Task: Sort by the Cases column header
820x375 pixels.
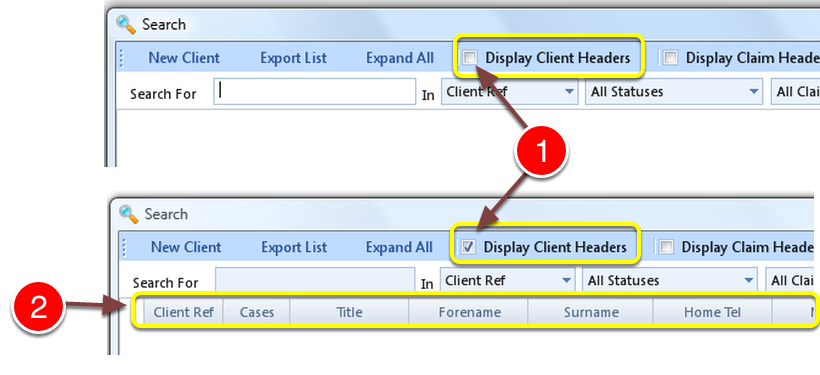Action: point(257,312)
